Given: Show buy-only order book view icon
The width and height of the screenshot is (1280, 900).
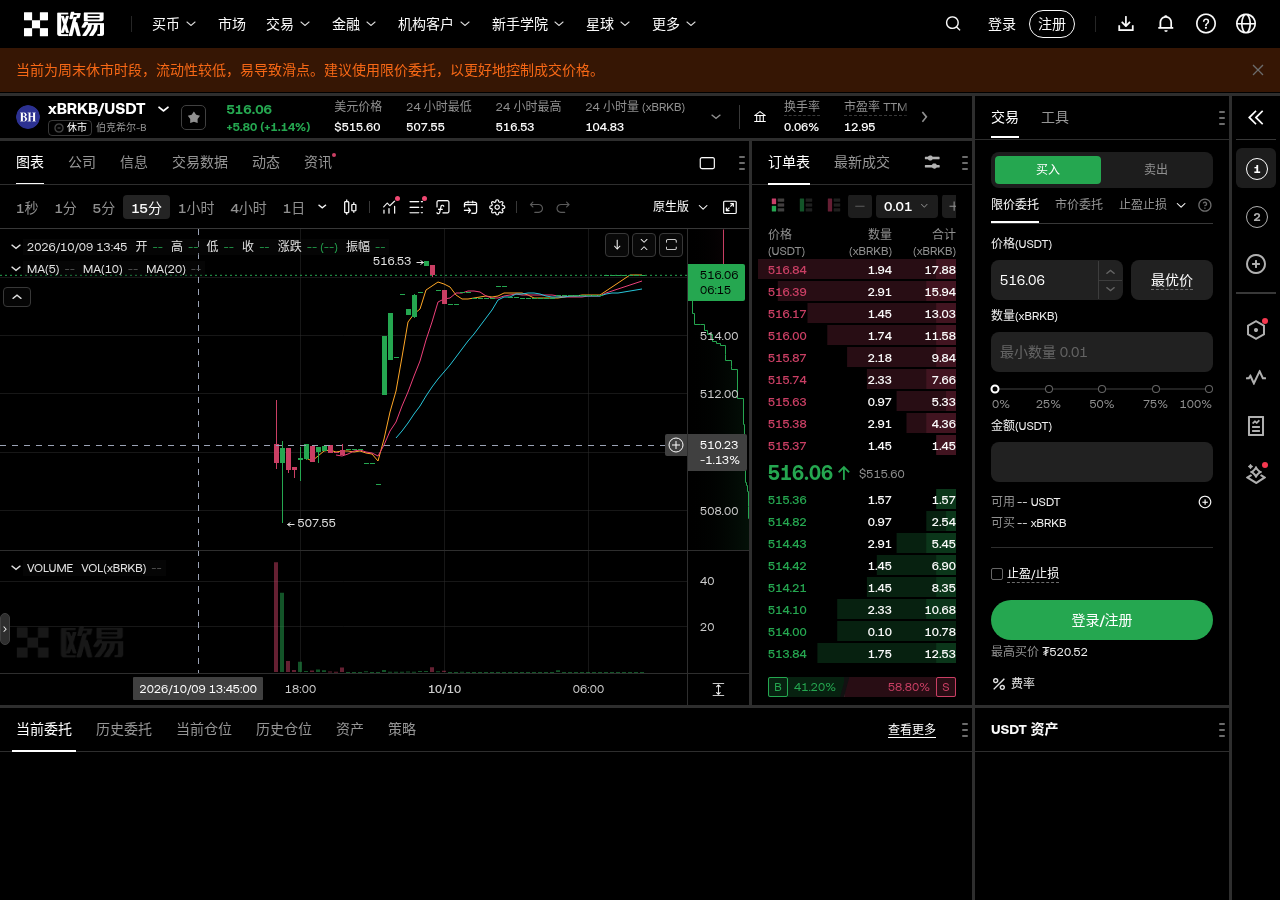Looking at the screenshot, I should pos(806,205).
